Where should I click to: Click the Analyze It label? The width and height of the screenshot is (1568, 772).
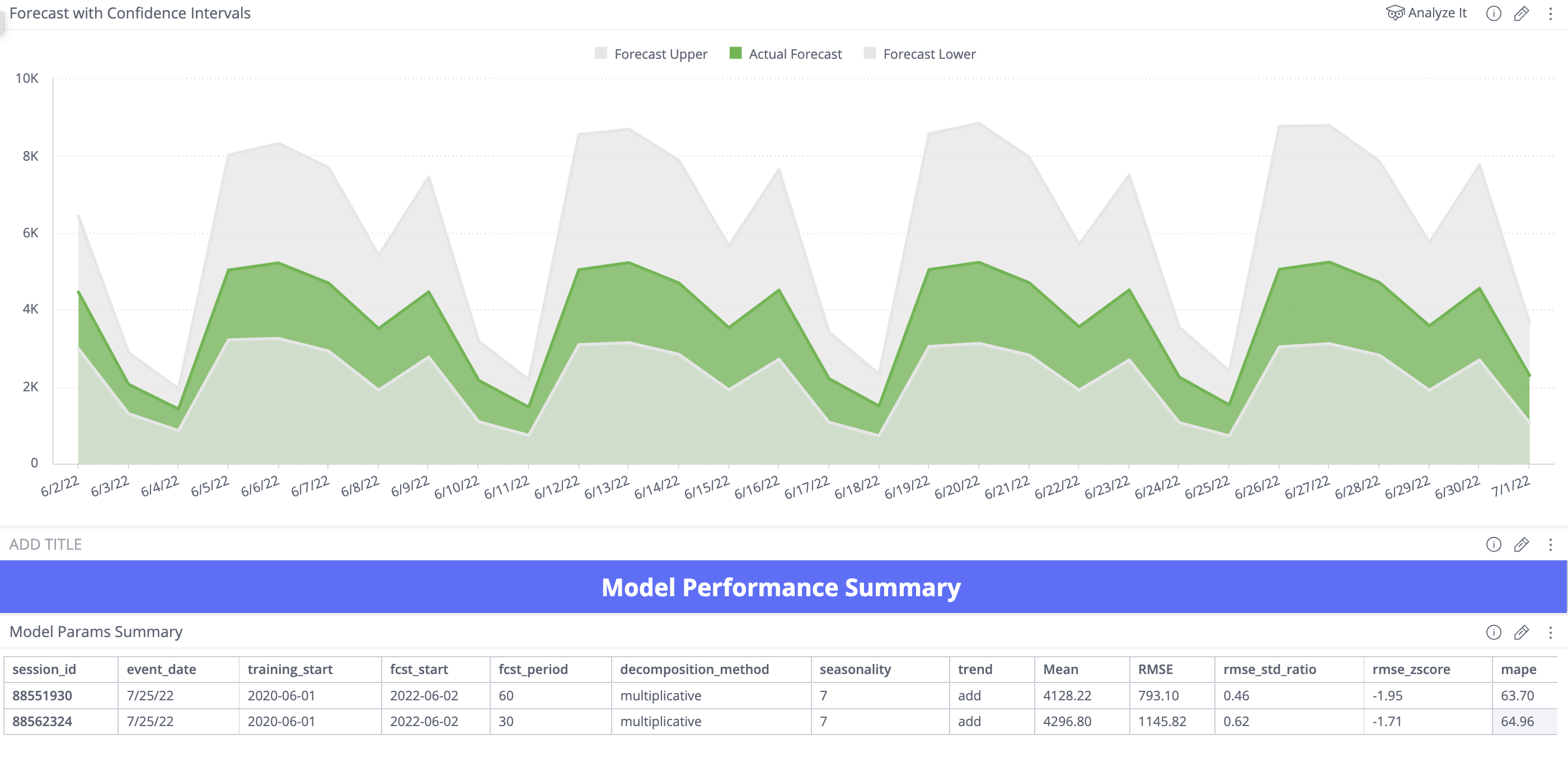click(x=1437, y=13)
